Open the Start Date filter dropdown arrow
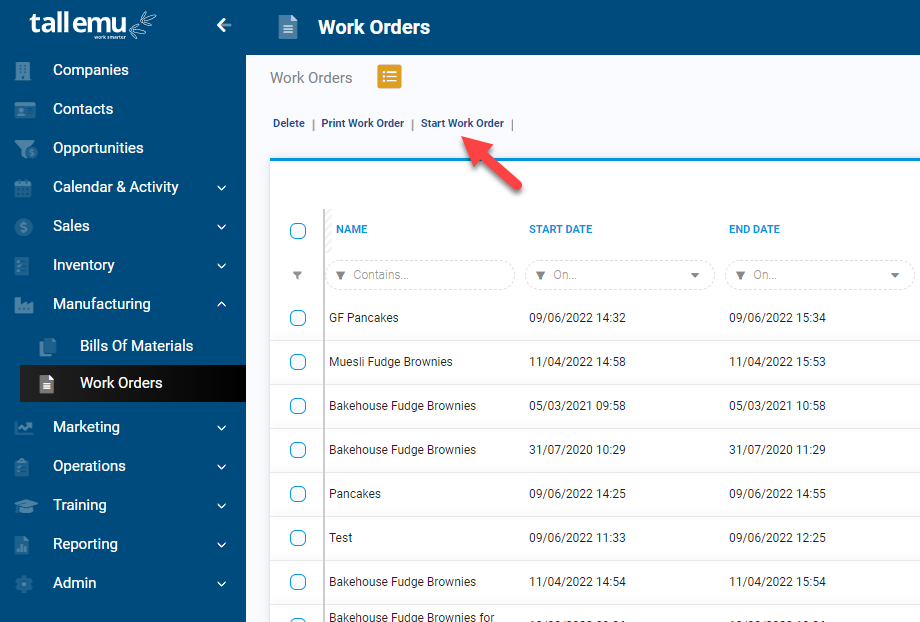Image resolution: width=920 pixels, height=622 pixels. [x=695, y=275]
